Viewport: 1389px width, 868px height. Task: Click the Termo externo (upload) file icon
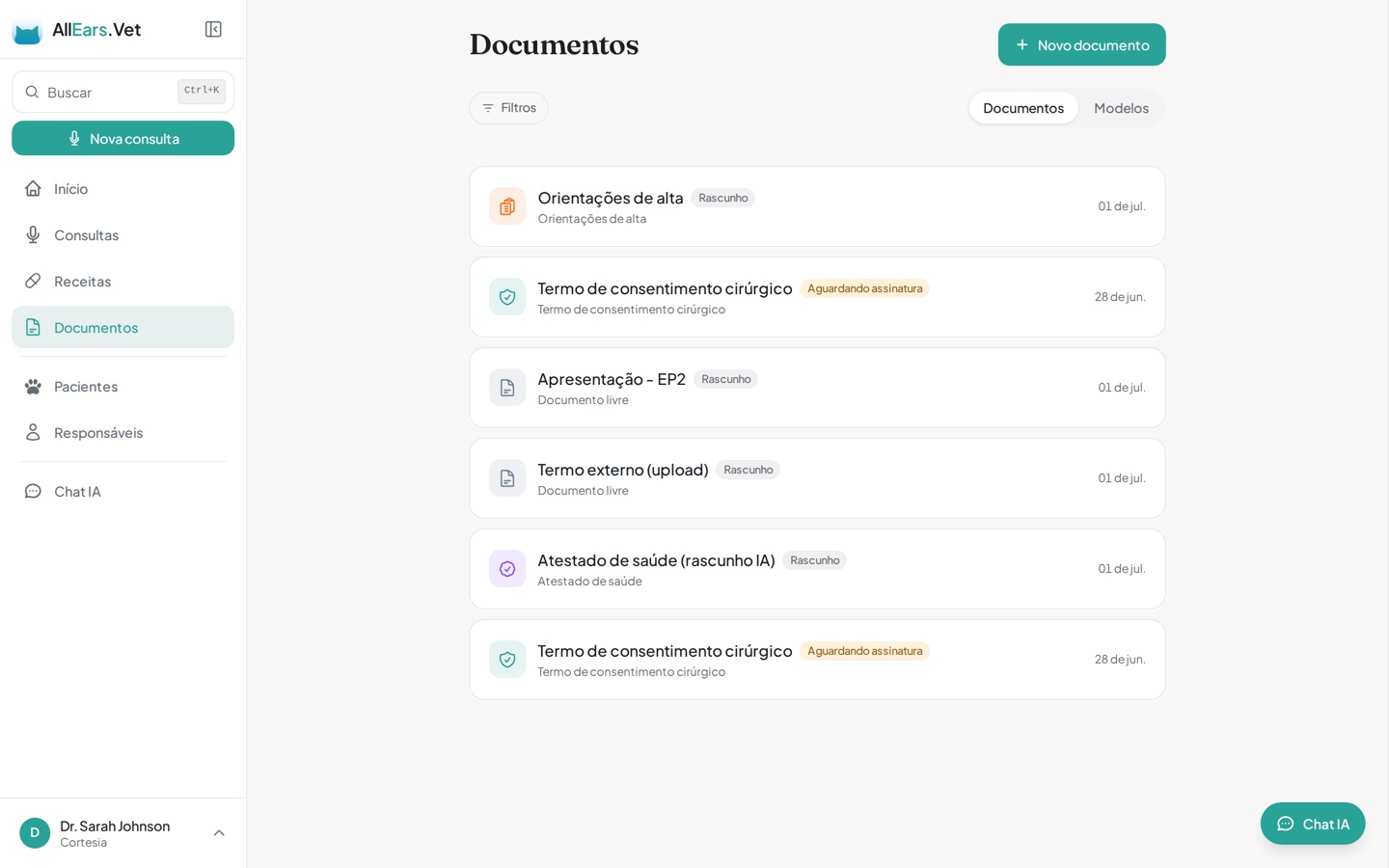point(507,478)
